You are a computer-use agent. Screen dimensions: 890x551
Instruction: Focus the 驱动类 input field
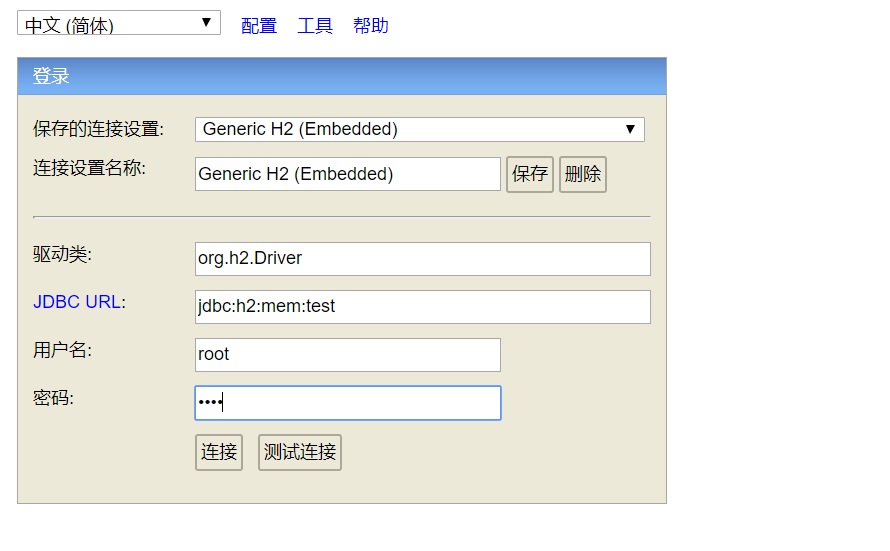coord(422,259)
